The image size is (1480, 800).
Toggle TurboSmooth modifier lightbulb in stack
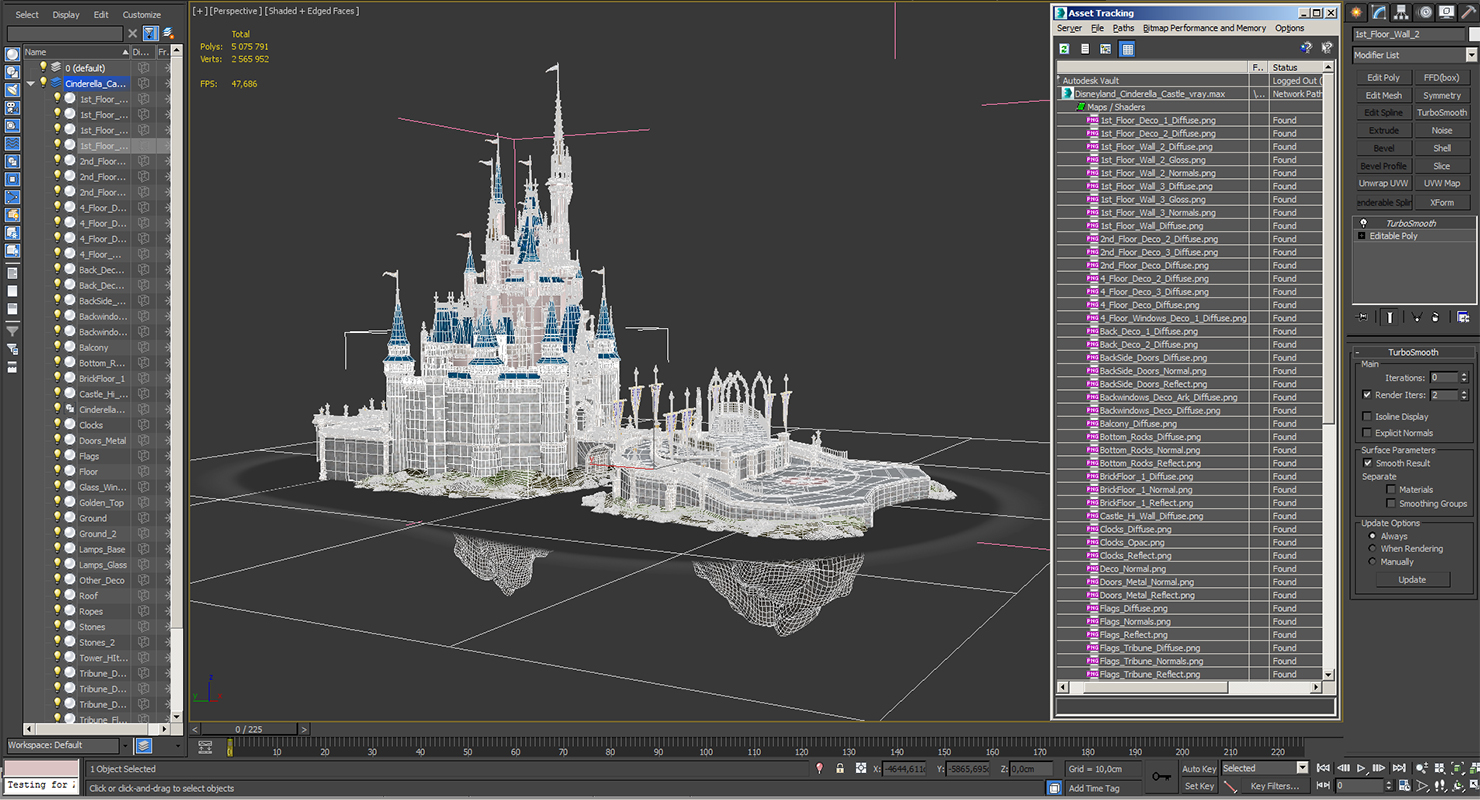(1362, 223)
